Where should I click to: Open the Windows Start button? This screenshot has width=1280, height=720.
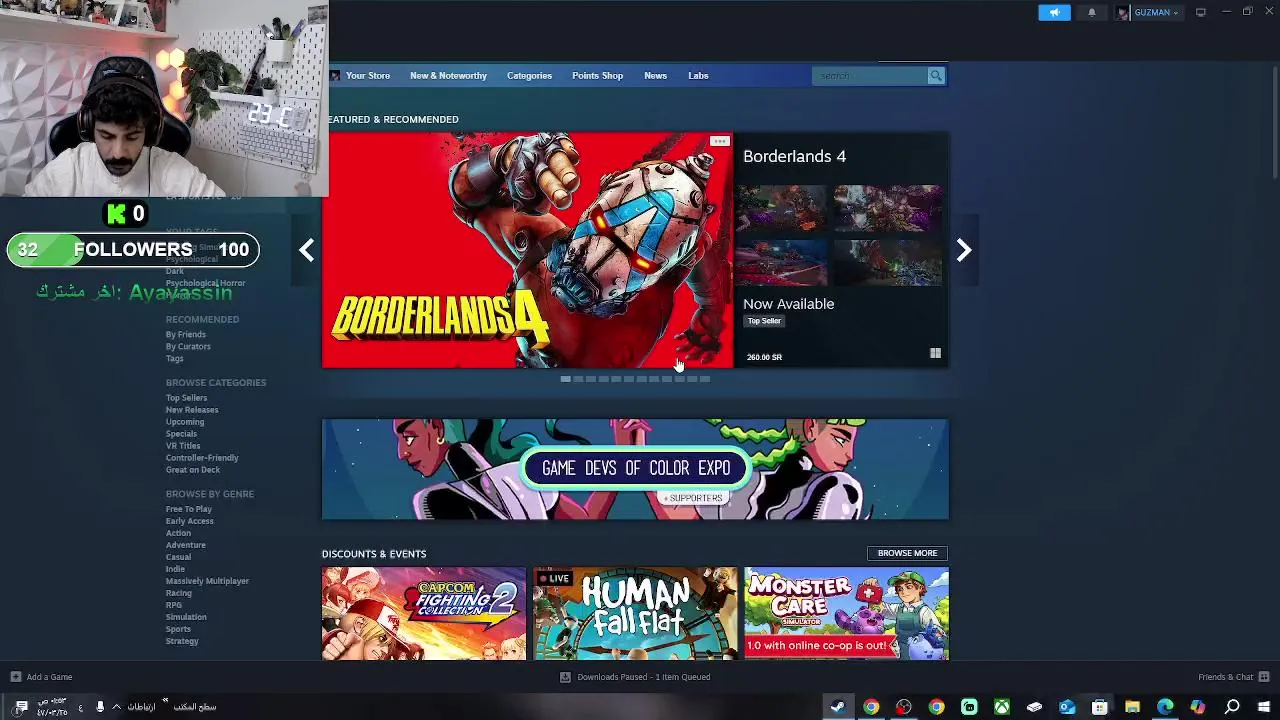click(1264, 707)
